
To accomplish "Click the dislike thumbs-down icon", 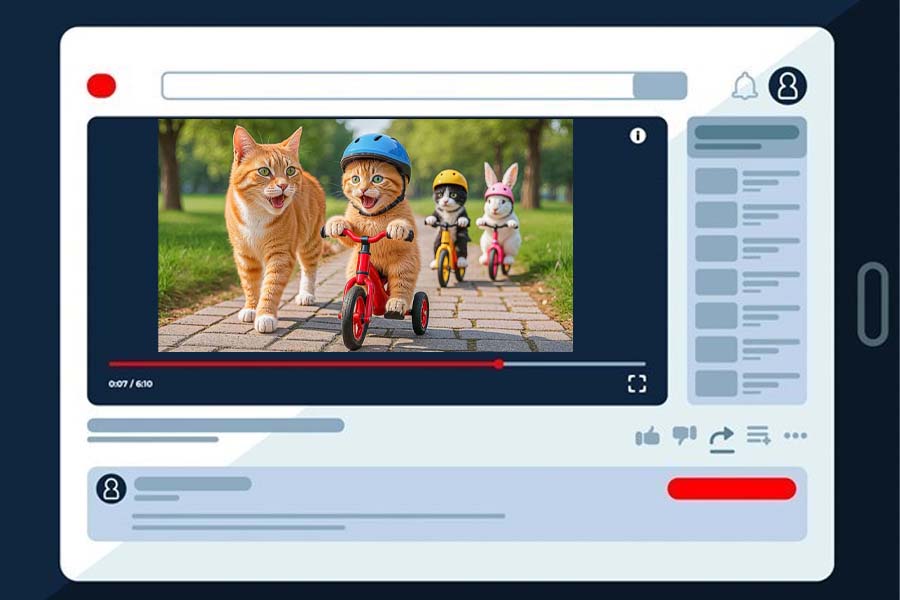I will (x=684, y=435).
